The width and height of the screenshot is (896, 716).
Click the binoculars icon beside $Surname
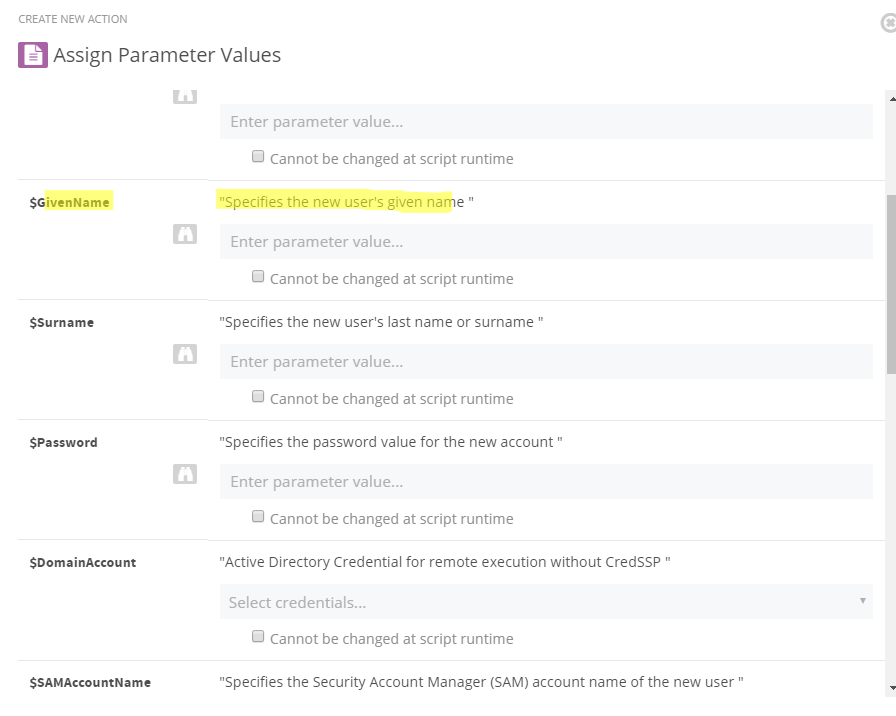click(185, 354)
